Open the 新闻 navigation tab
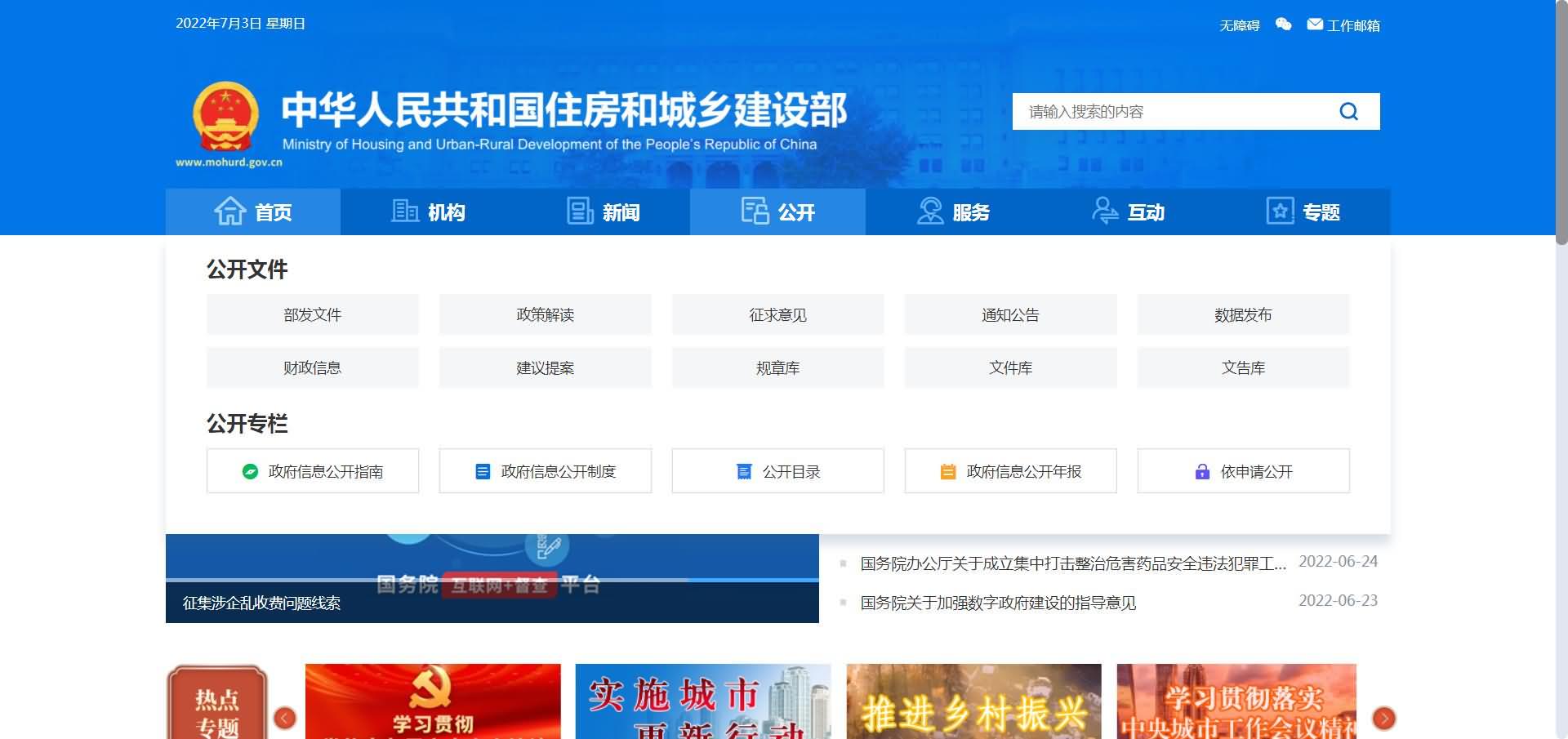The width and height of the screenshot is (1568, 739). 603,211
